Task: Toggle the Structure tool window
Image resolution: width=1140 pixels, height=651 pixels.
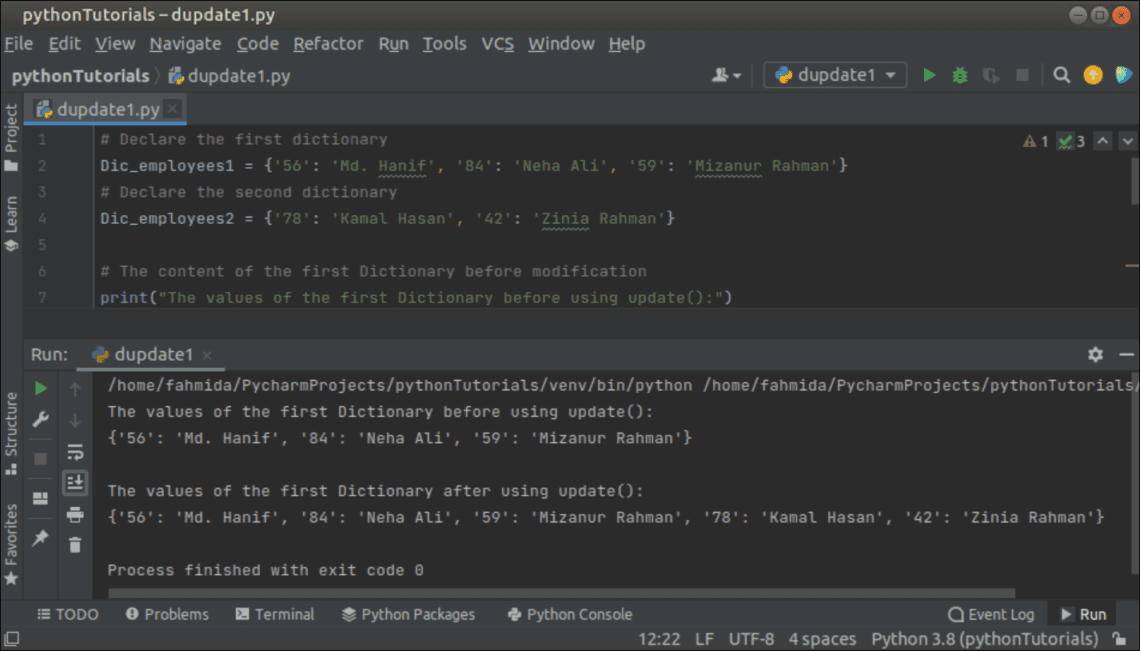Action: (x=11, y=434)
